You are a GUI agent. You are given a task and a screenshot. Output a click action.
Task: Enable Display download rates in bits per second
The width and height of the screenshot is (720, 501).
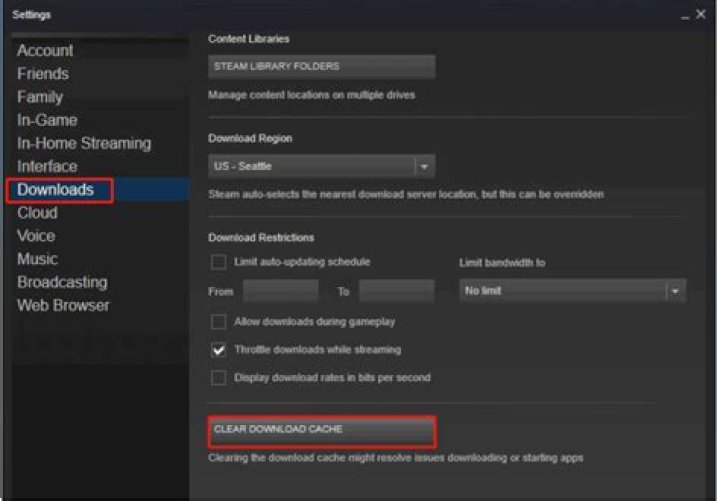[219, 378]
